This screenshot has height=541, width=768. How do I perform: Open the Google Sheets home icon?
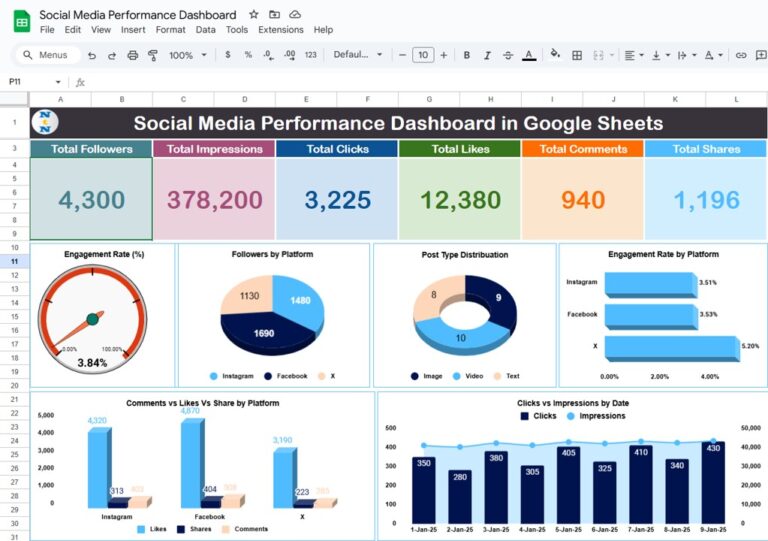coord(22,22)
